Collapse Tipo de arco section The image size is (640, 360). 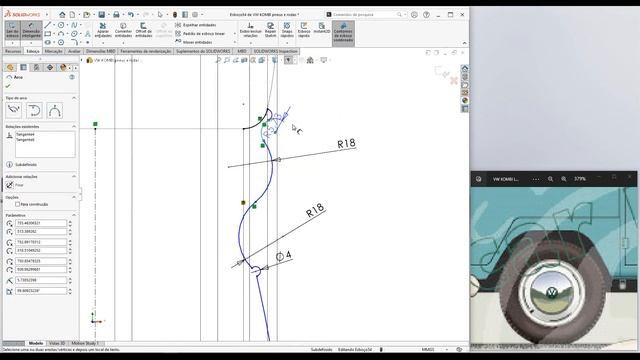(74, 98)
